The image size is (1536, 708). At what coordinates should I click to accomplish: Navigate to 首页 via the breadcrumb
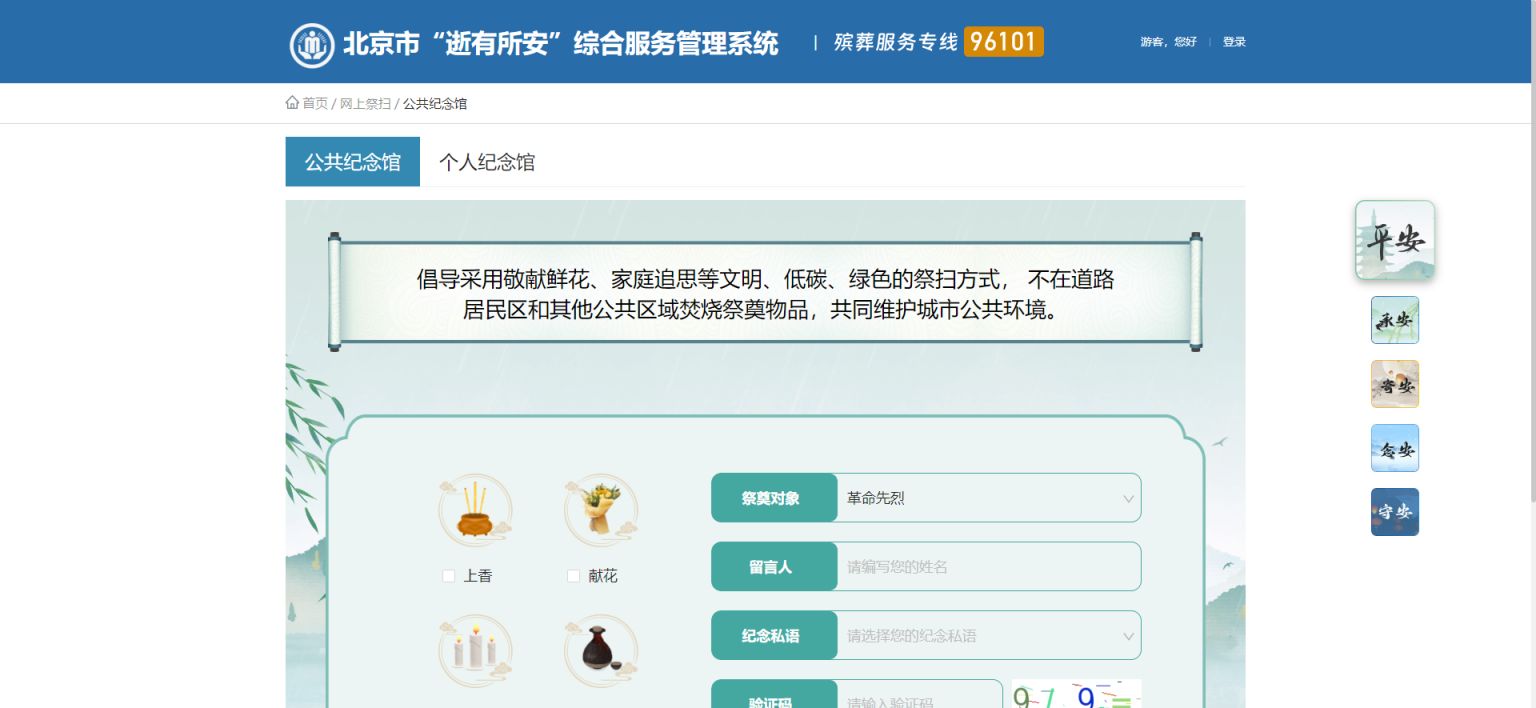pyautogui.click(x=314, y=103)
